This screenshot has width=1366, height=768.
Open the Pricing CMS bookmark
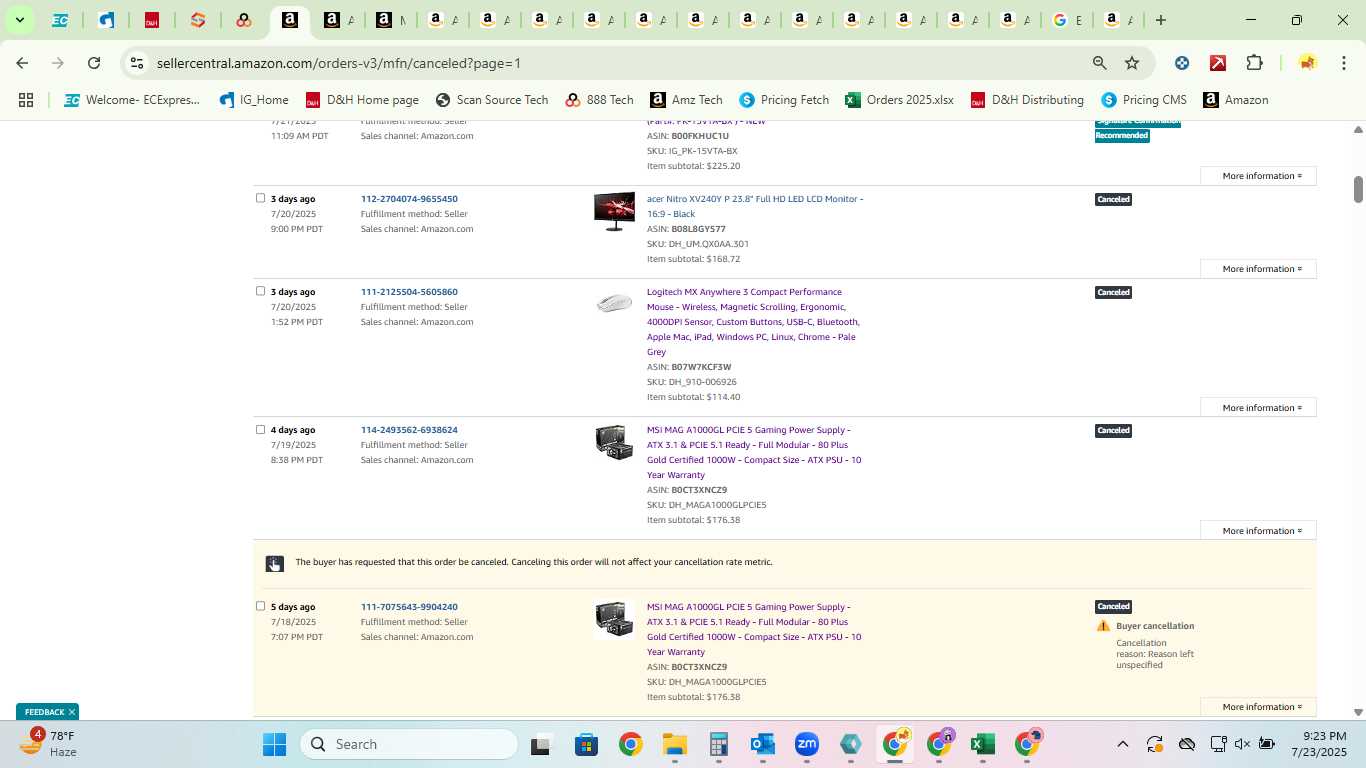[x=1144, y=100]
